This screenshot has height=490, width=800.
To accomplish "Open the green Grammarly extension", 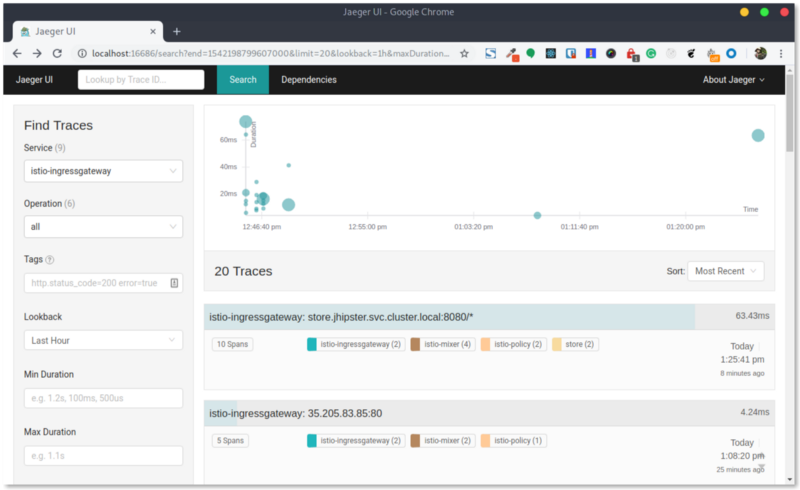I will point(651,53).
